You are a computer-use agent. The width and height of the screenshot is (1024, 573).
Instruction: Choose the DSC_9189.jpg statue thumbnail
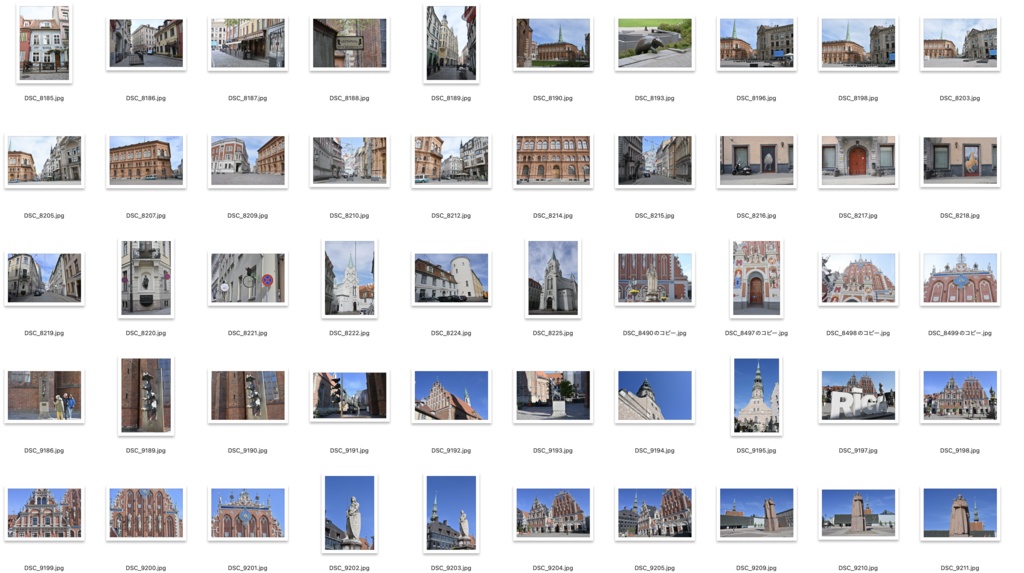tap(146, 395)
